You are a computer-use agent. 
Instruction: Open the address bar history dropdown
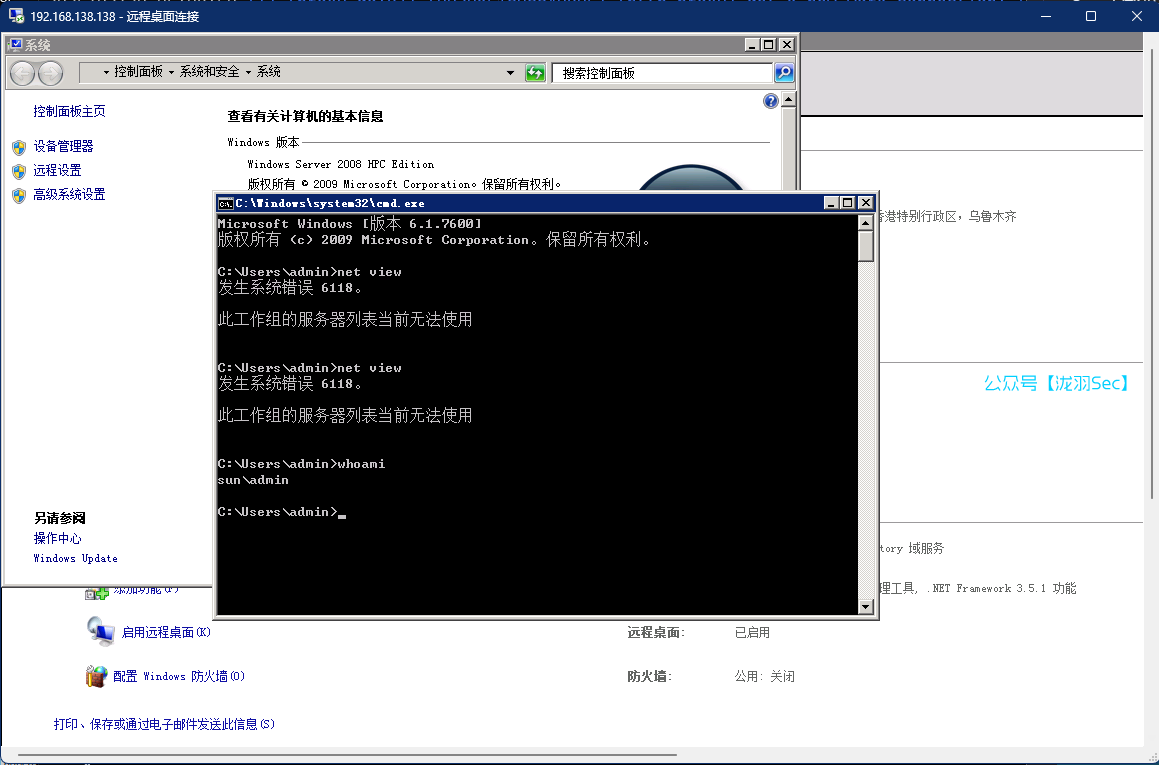pos(509,72)
